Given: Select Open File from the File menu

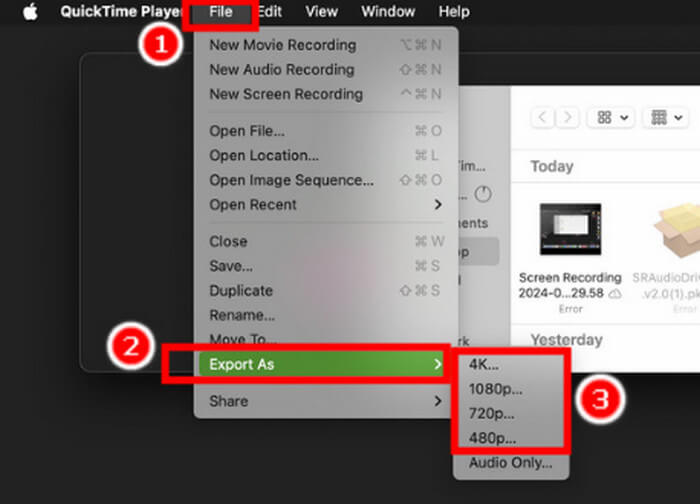Looking at the screenshot, I should coord(246,131).
